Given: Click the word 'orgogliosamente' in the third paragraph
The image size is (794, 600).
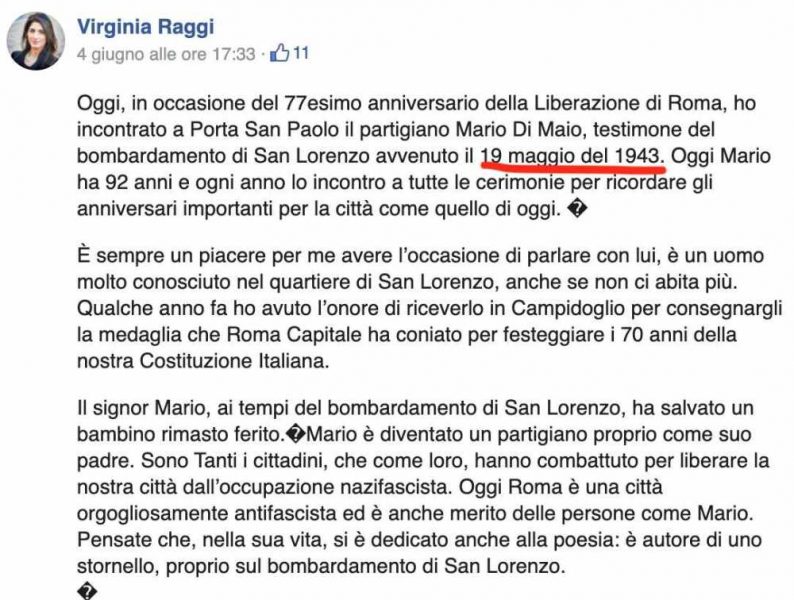Looking at the screenshot, I should pos(152,513).
